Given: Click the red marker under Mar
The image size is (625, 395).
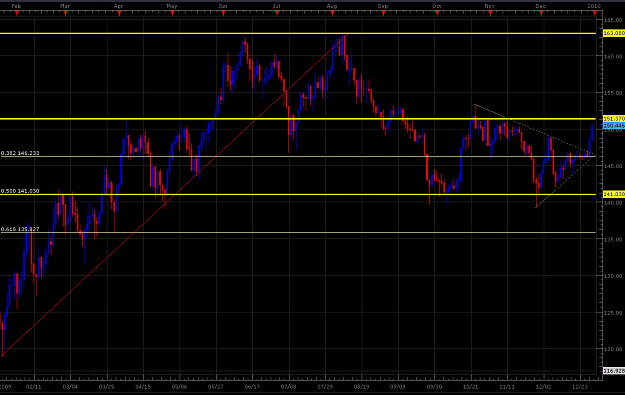Looking at the screenshot, I should click(65, 14).
